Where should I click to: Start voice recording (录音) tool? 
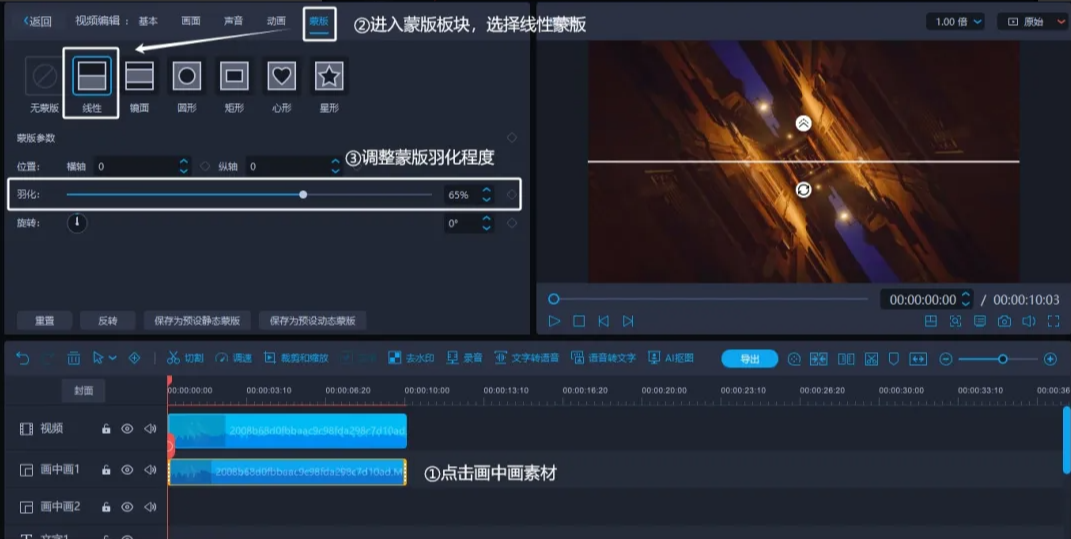464,358
